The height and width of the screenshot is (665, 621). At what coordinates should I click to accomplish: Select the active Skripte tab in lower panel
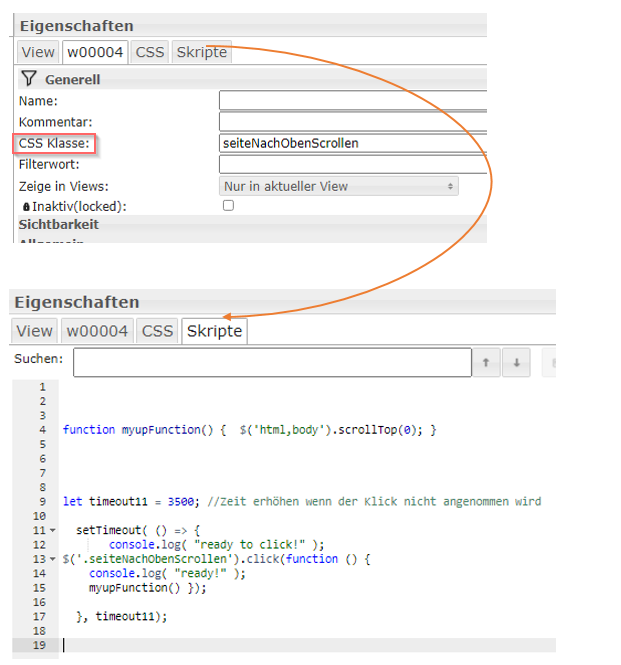pos(215,331)
